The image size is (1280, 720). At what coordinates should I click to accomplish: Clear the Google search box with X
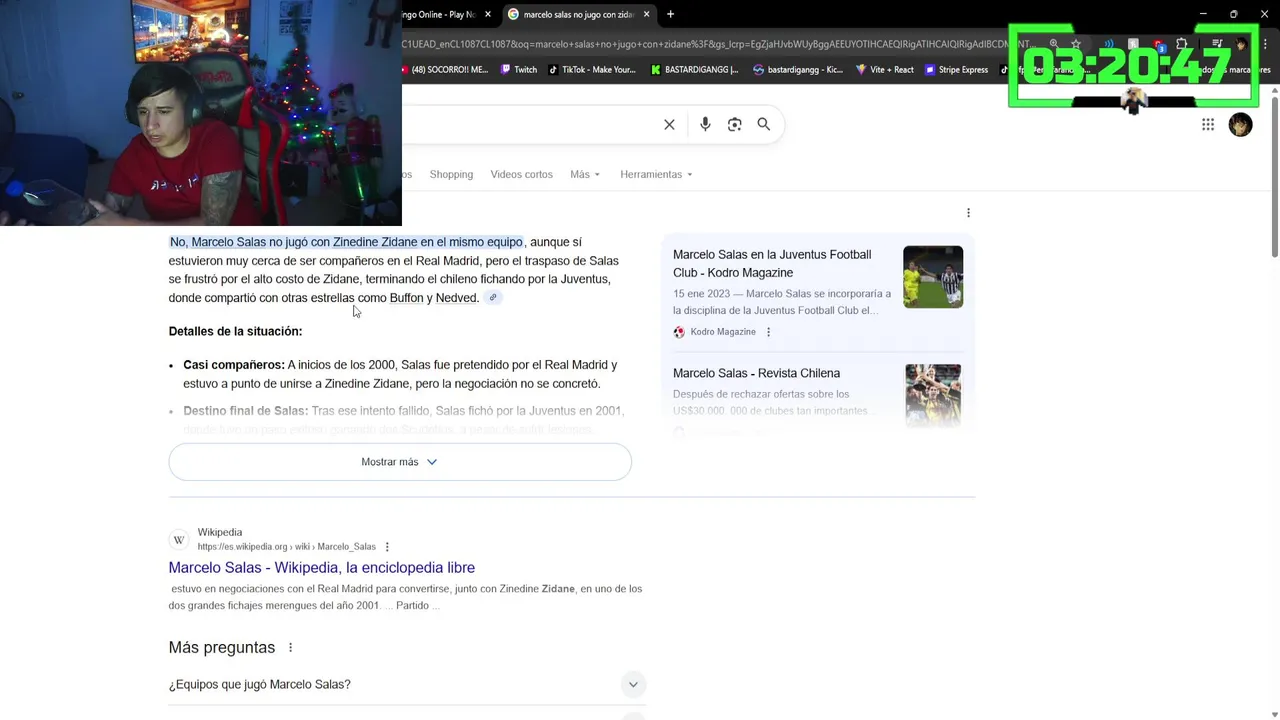click(x=669, y=124)
